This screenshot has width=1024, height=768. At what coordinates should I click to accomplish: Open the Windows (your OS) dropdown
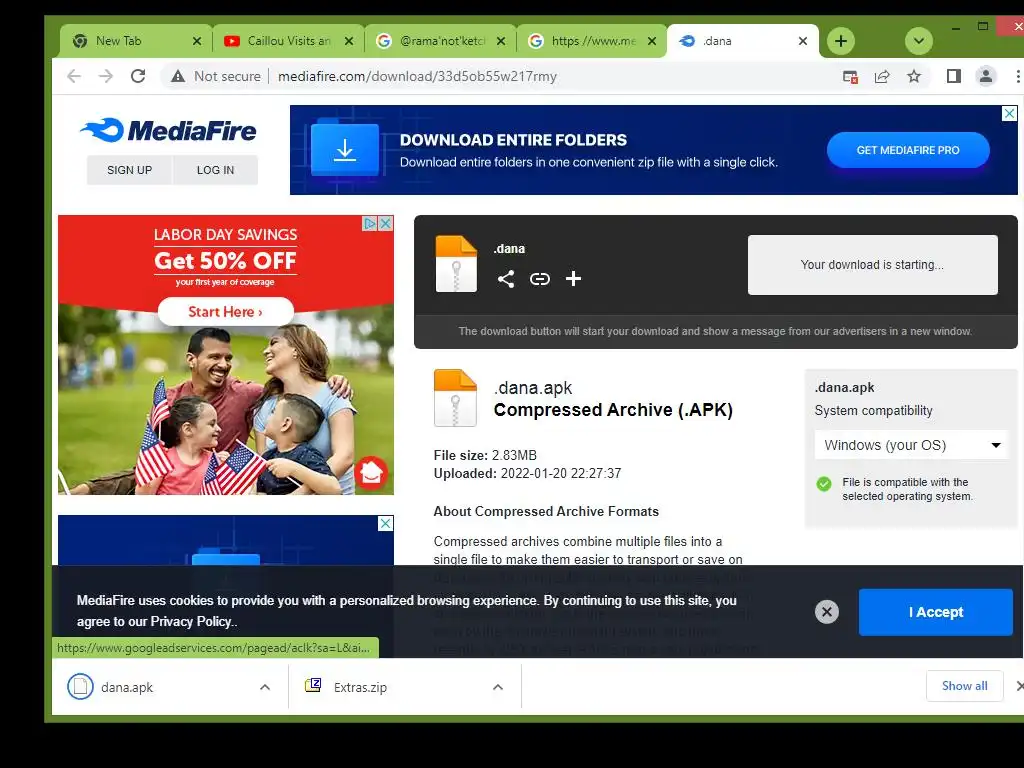pos(912,445)
